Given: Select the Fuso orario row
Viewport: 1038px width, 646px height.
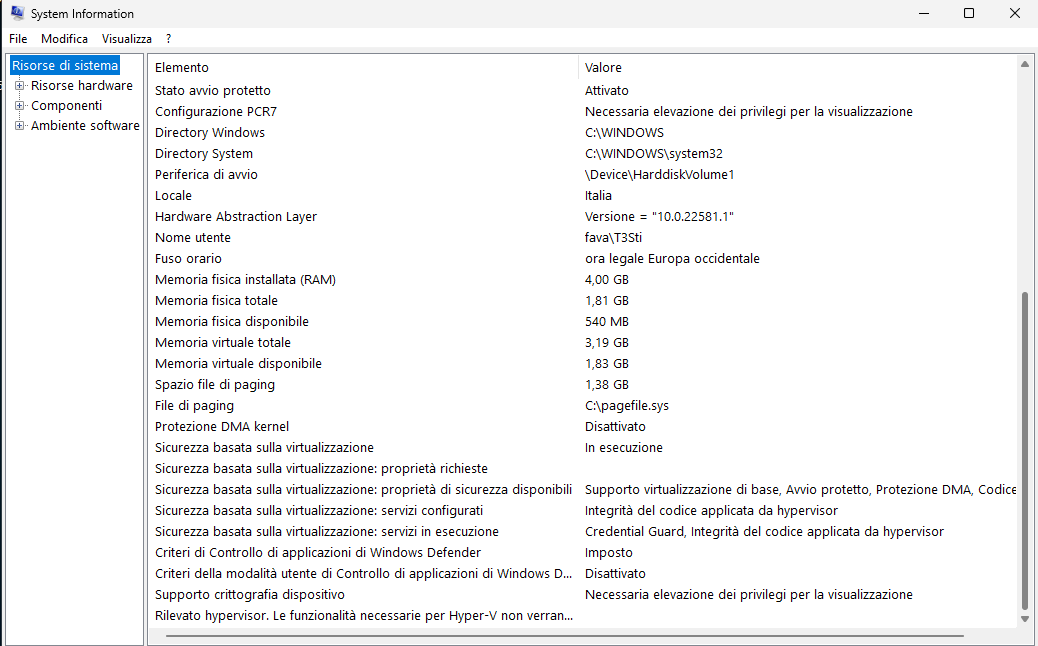Looking at the screenshot, I should pos(583,259).
